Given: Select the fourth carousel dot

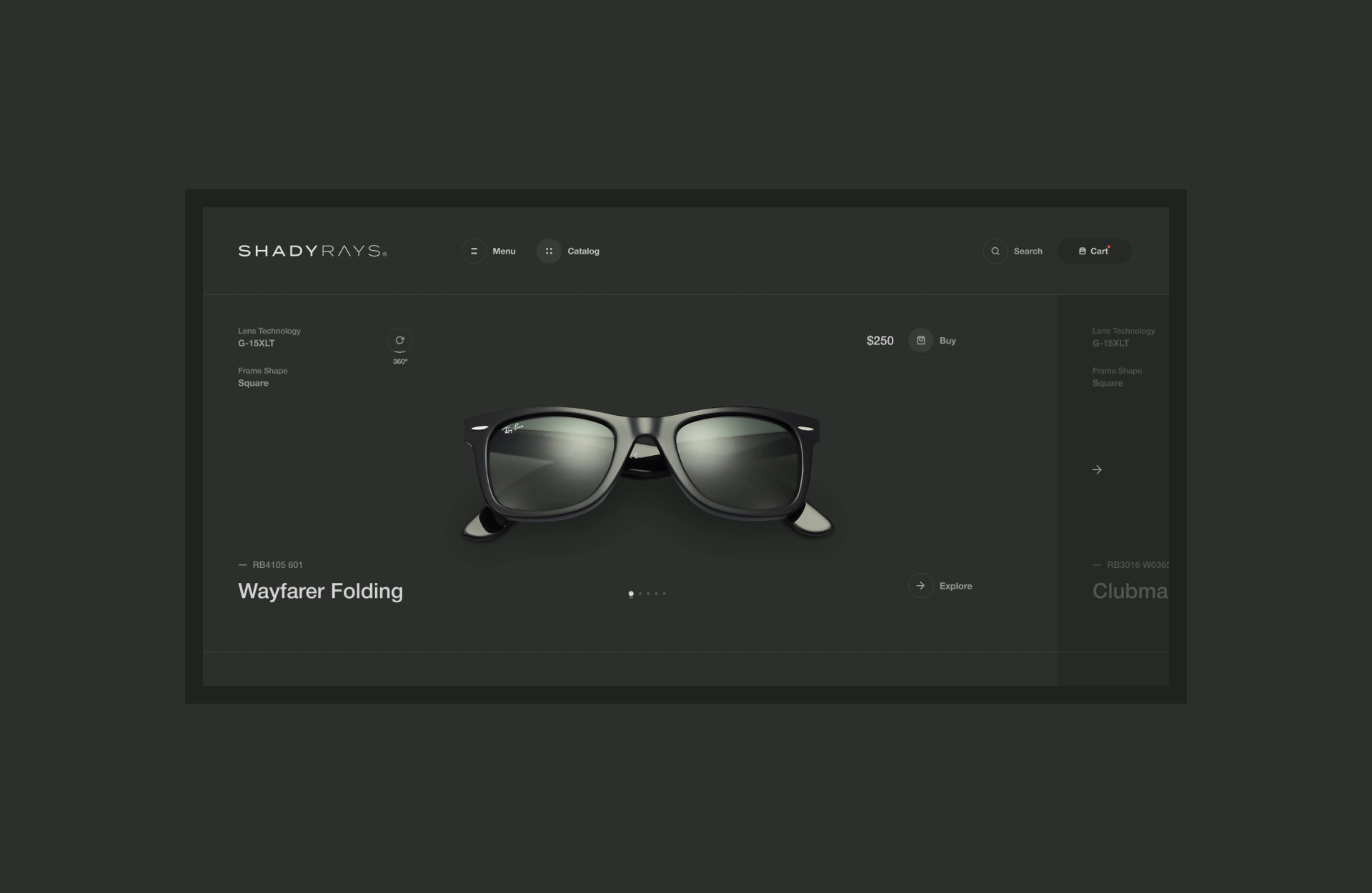Looking at the screenshot, I should pos(656,594).
